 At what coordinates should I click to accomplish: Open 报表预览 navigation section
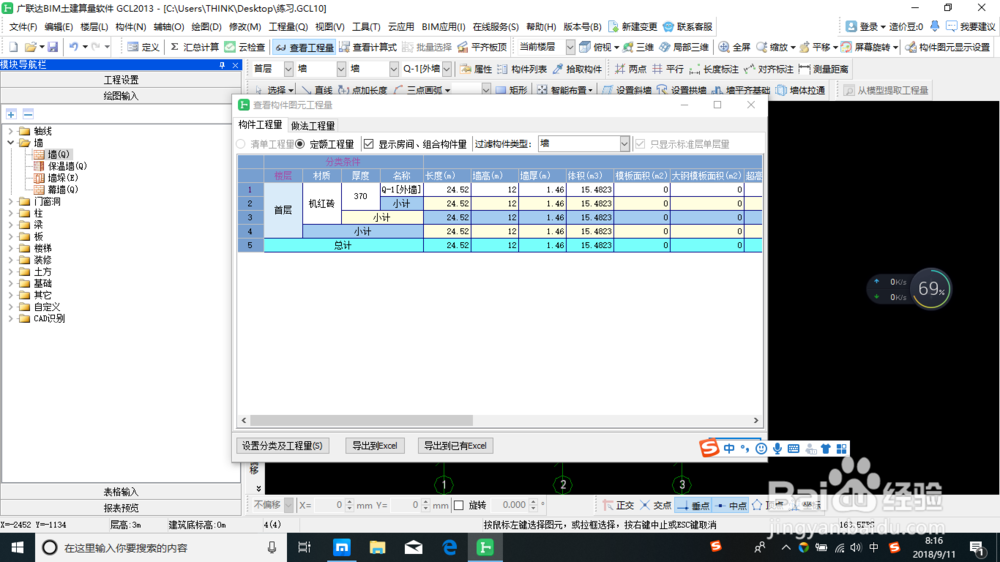(121, 508)
